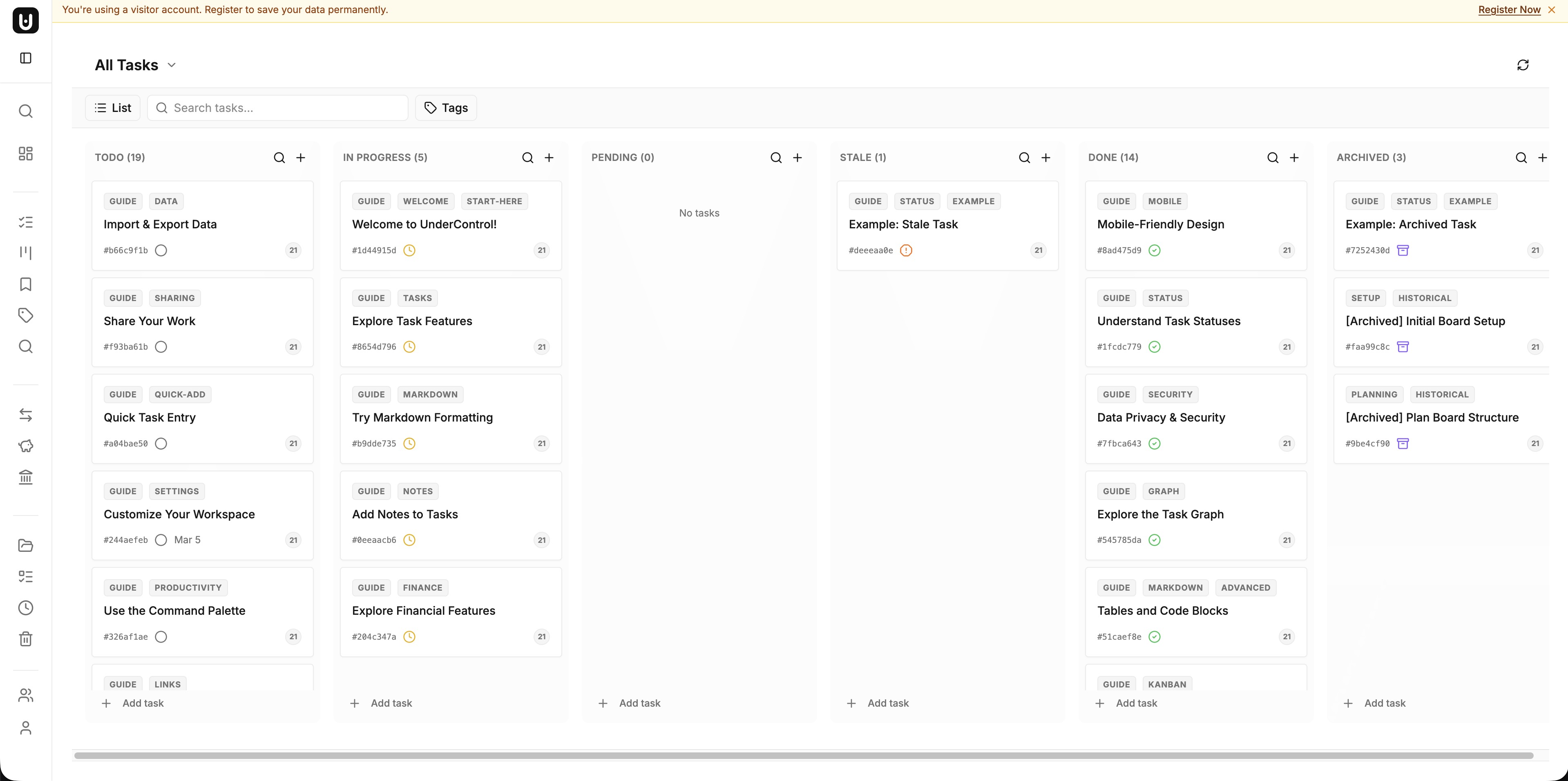Add a task with TODO column plus icon
Viewport: 1568px width, 781px height.
pos(301,158)
